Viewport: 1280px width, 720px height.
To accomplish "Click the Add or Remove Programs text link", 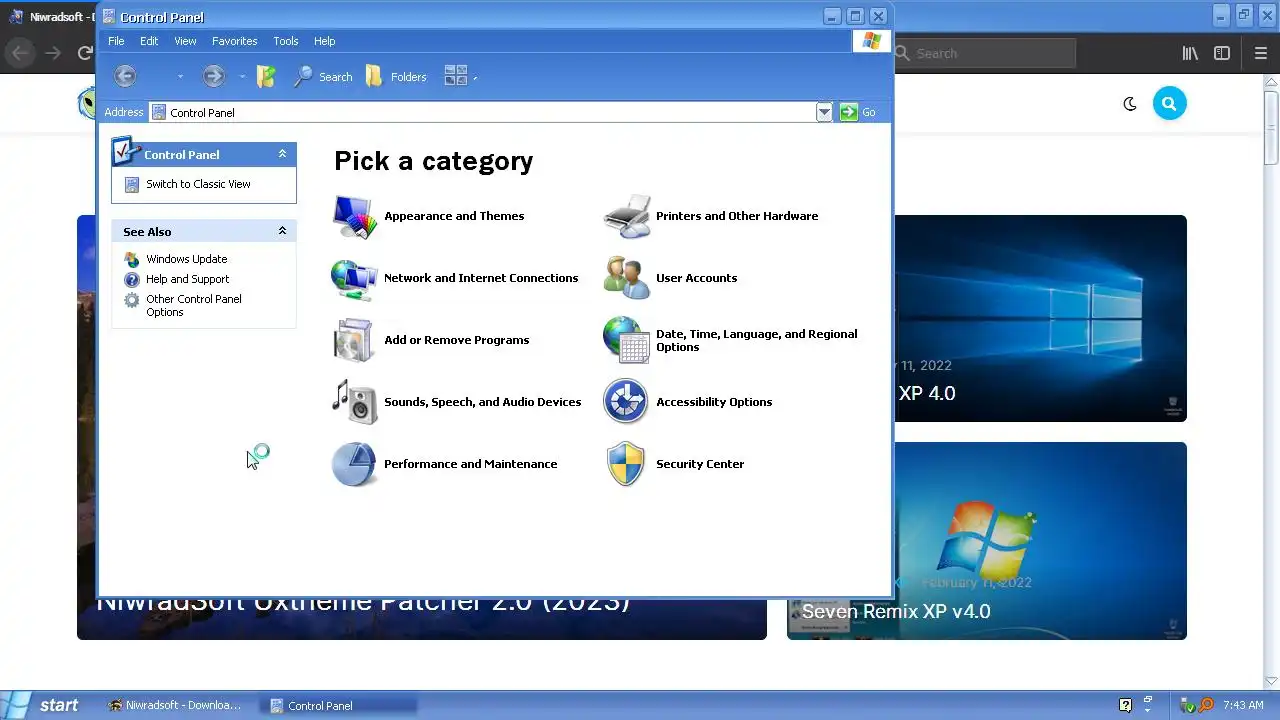I will [x=457, y=341].
